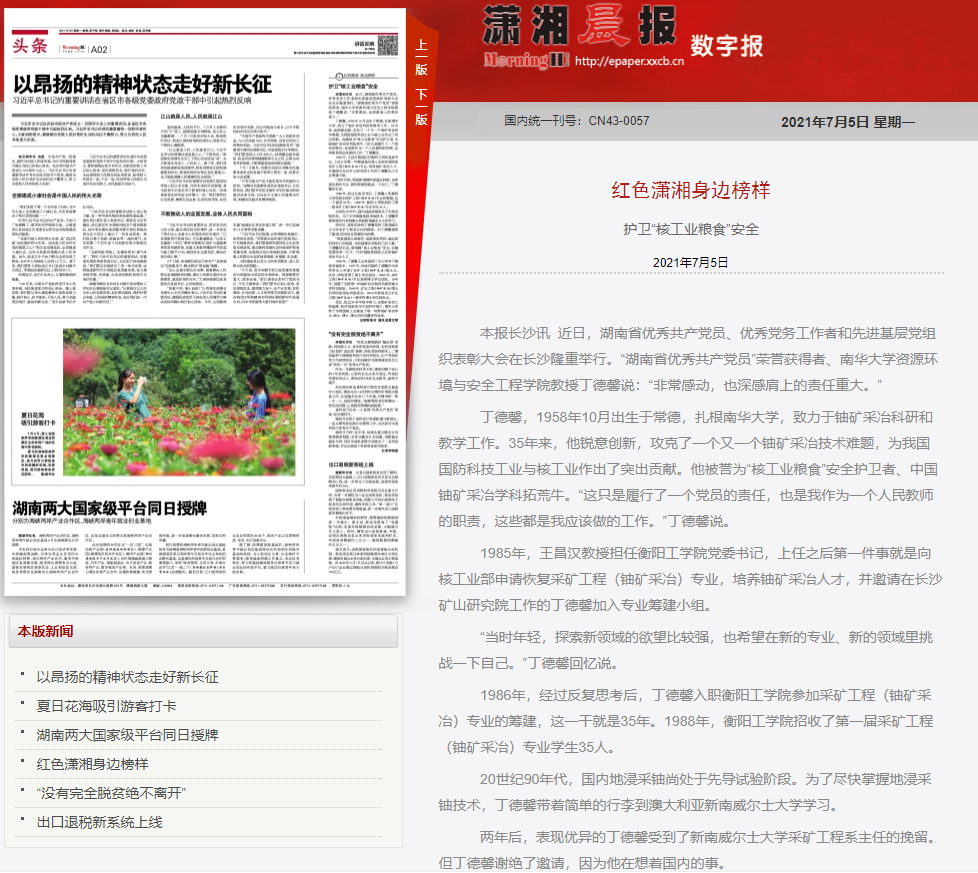Click the article title 红色潇湘身边榜样

pyautogui.click(x=691, y=190)
